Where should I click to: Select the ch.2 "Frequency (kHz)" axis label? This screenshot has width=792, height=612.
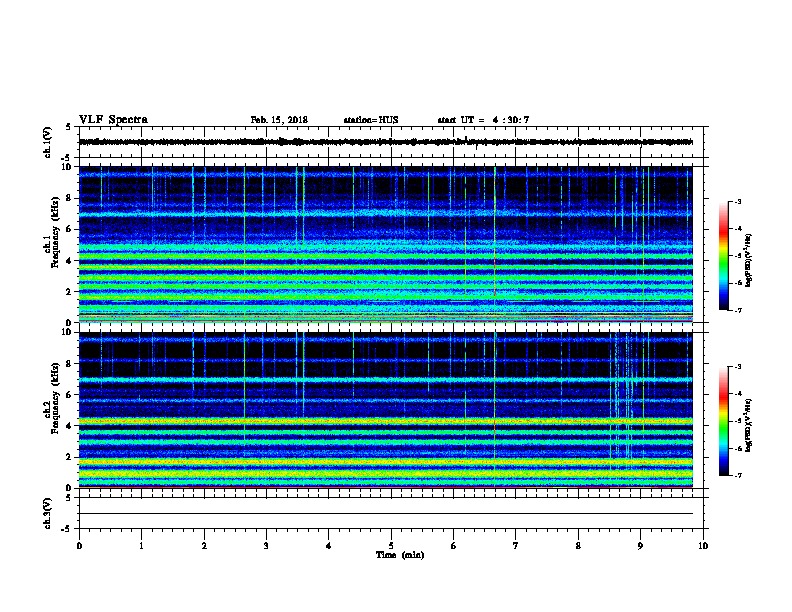[x=55, y=398]
